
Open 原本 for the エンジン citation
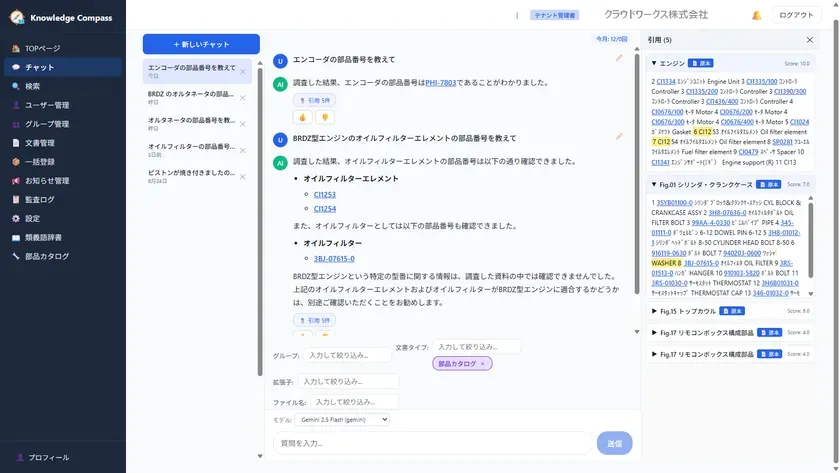700,63
